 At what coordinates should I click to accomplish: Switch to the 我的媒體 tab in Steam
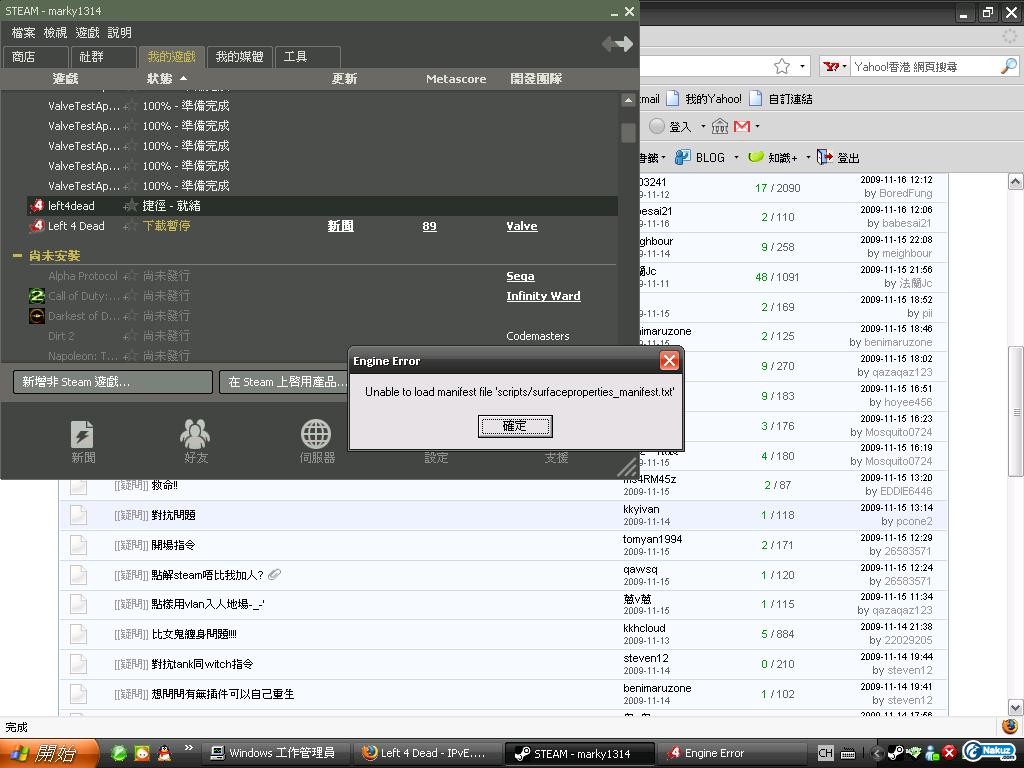click(x=239, y=57)
